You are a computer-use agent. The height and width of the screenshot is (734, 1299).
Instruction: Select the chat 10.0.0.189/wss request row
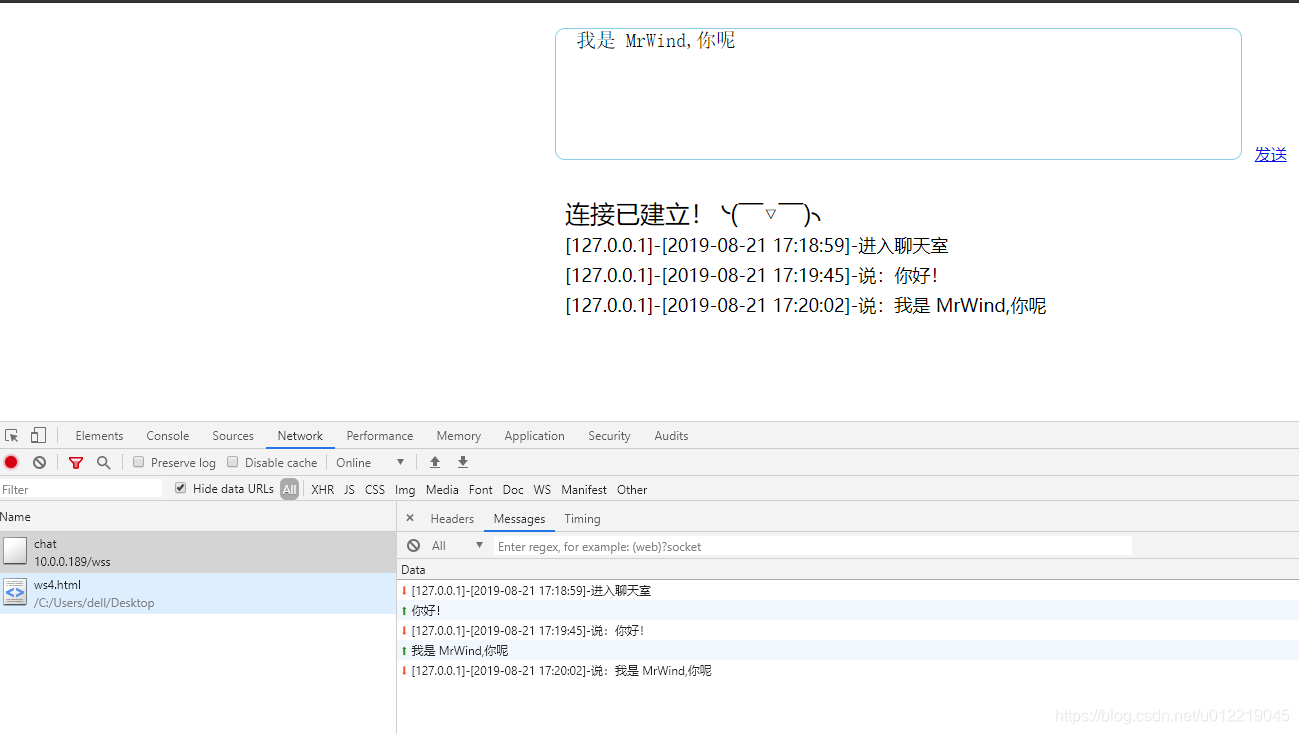tap(198, 552)
